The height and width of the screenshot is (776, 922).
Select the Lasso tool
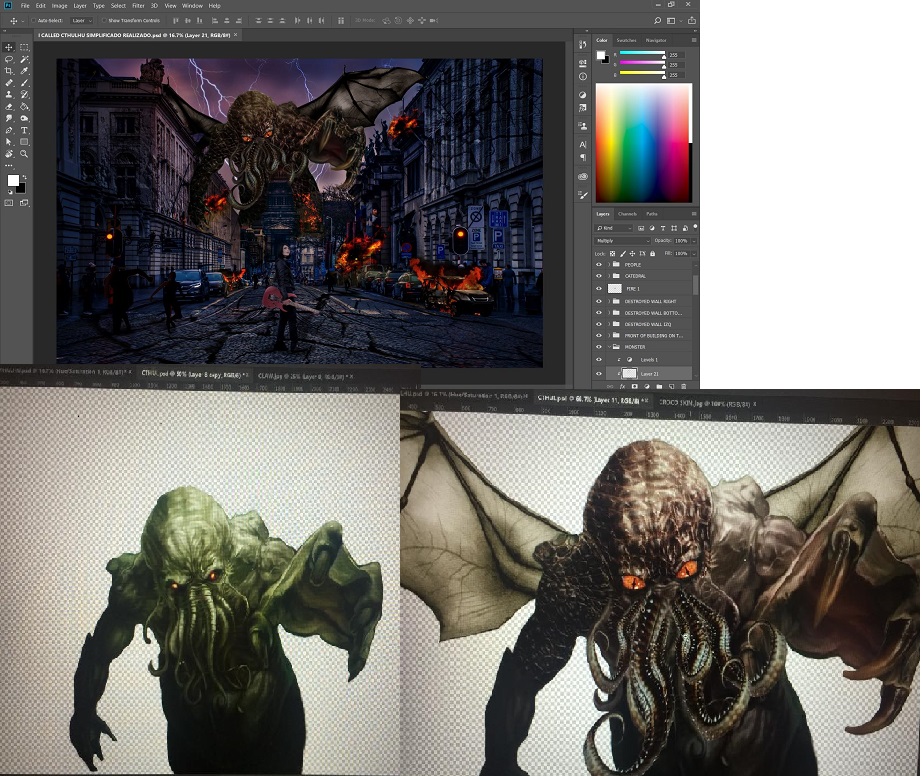point(9,59)
